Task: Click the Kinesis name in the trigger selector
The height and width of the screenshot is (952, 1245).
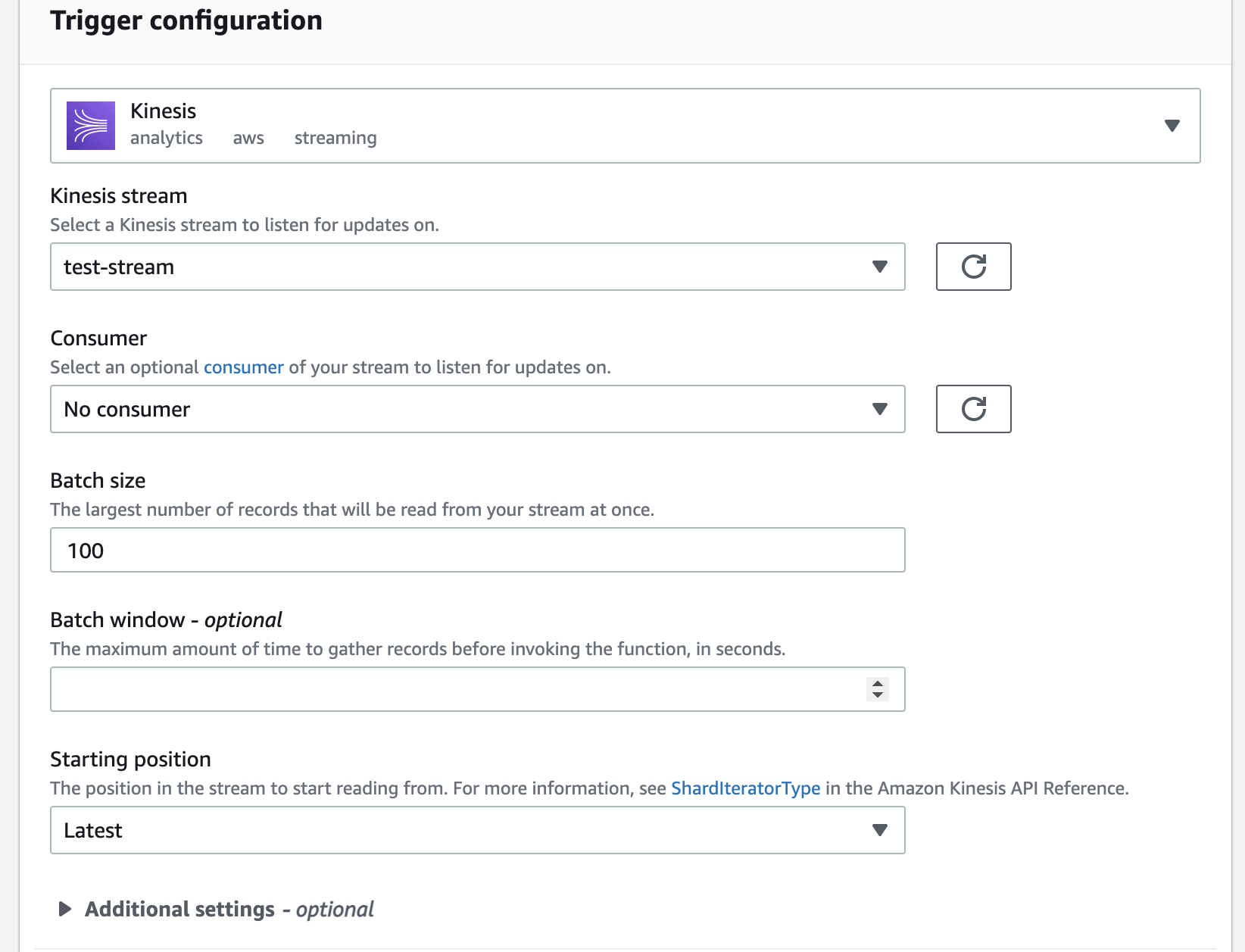Action: [x=163, y=111]
